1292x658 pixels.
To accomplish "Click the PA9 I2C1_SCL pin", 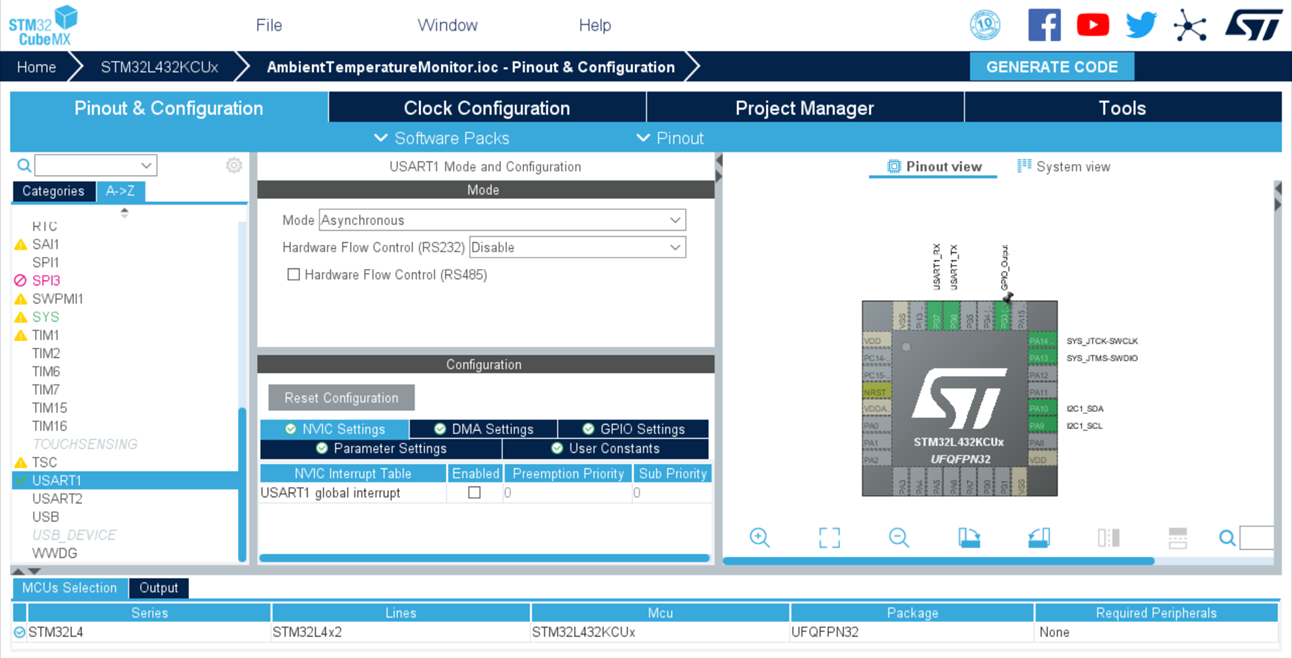I will [x=1041, y=425].
